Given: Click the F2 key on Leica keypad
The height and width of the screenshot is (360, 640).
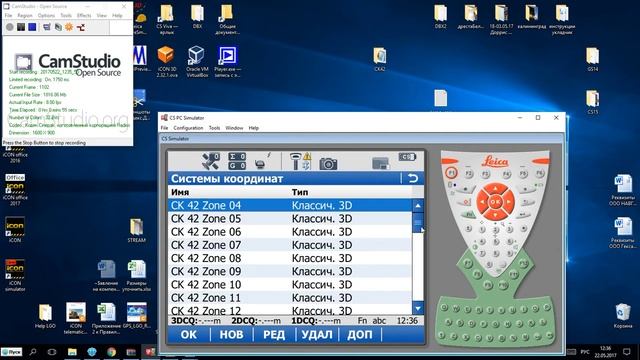Looking at the screenshot, I should [x=469, y=174].
